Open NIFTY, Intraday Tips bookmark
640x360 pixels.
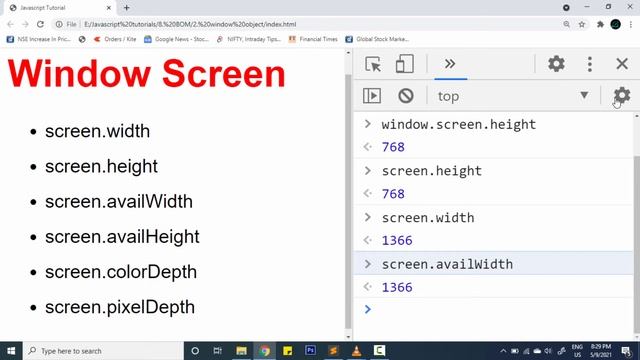tap(249, 39)
